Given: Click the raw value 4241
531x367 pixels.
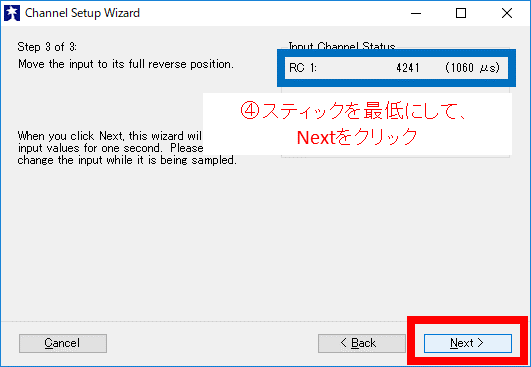Looking at the screenshot, I should click(x=408, y=68).
